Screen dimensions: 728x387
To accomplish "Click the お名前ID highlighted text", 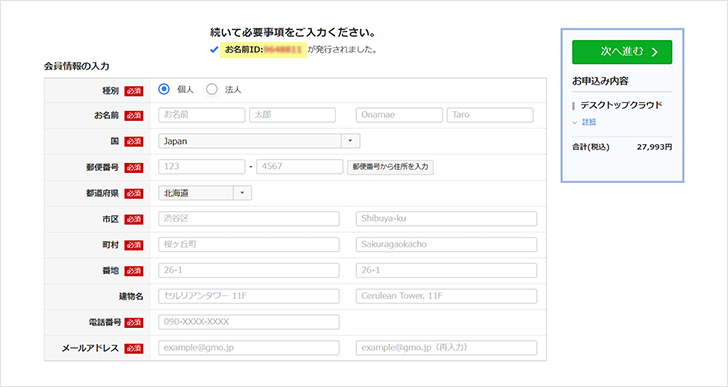I will (x=263, y=50).
